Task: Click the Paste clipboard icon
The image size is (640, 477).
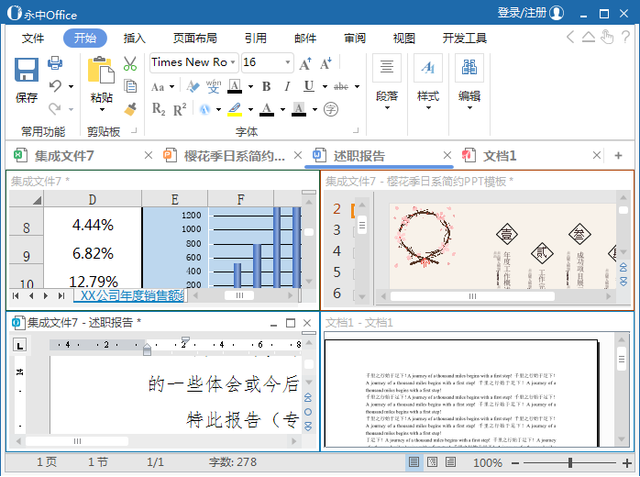Action: click(101, 70)
